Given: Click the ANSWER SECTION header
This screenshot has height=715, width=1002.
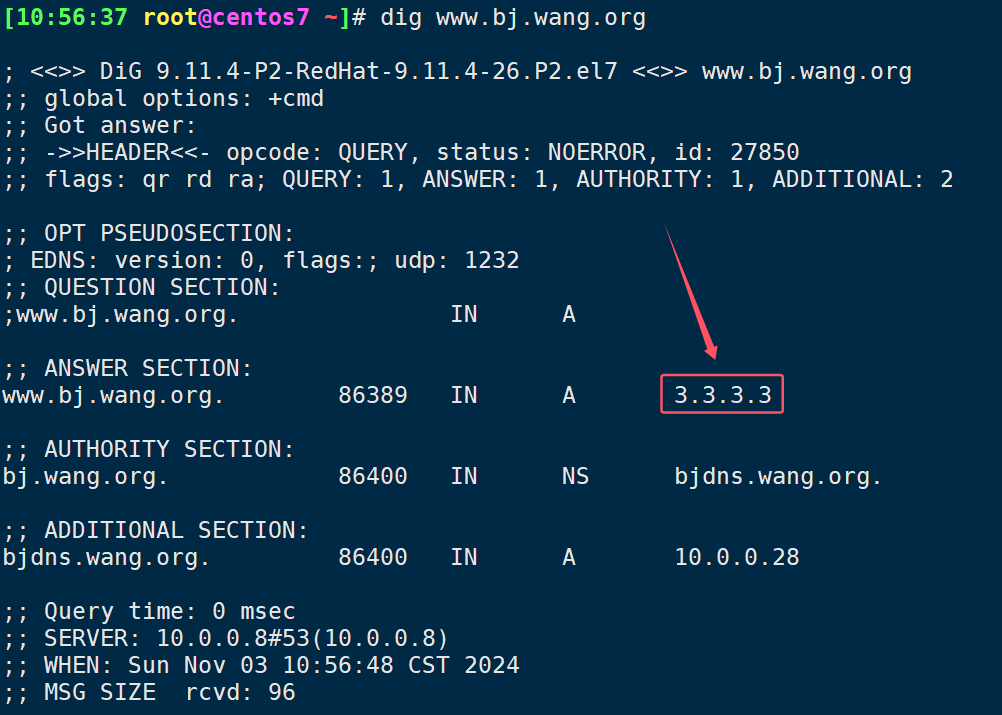Looking at the screenshot, I should tap(148, 369).
